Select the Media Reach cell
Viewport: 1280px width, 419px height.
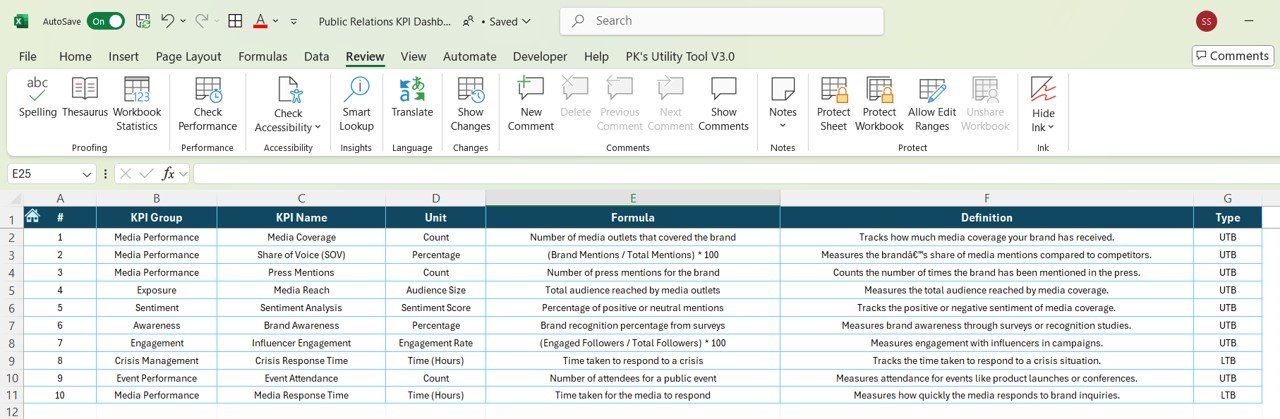[x=301, y=290]
